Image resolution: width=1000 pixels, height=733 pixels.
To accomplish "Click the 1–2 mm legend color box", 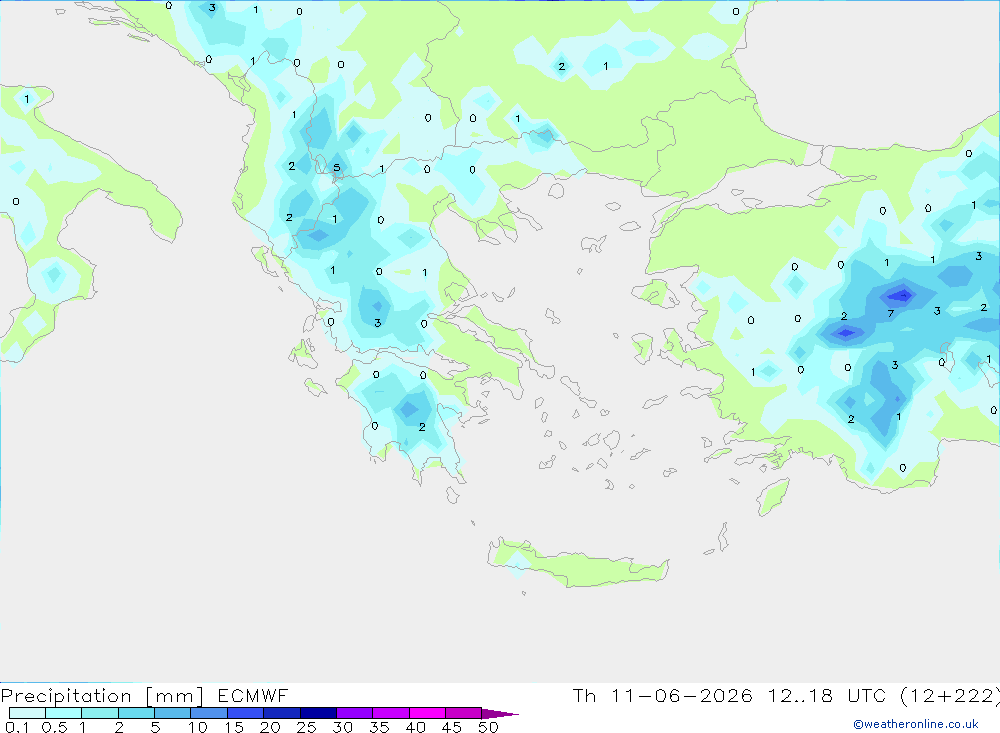I will (x=100, y=713).
